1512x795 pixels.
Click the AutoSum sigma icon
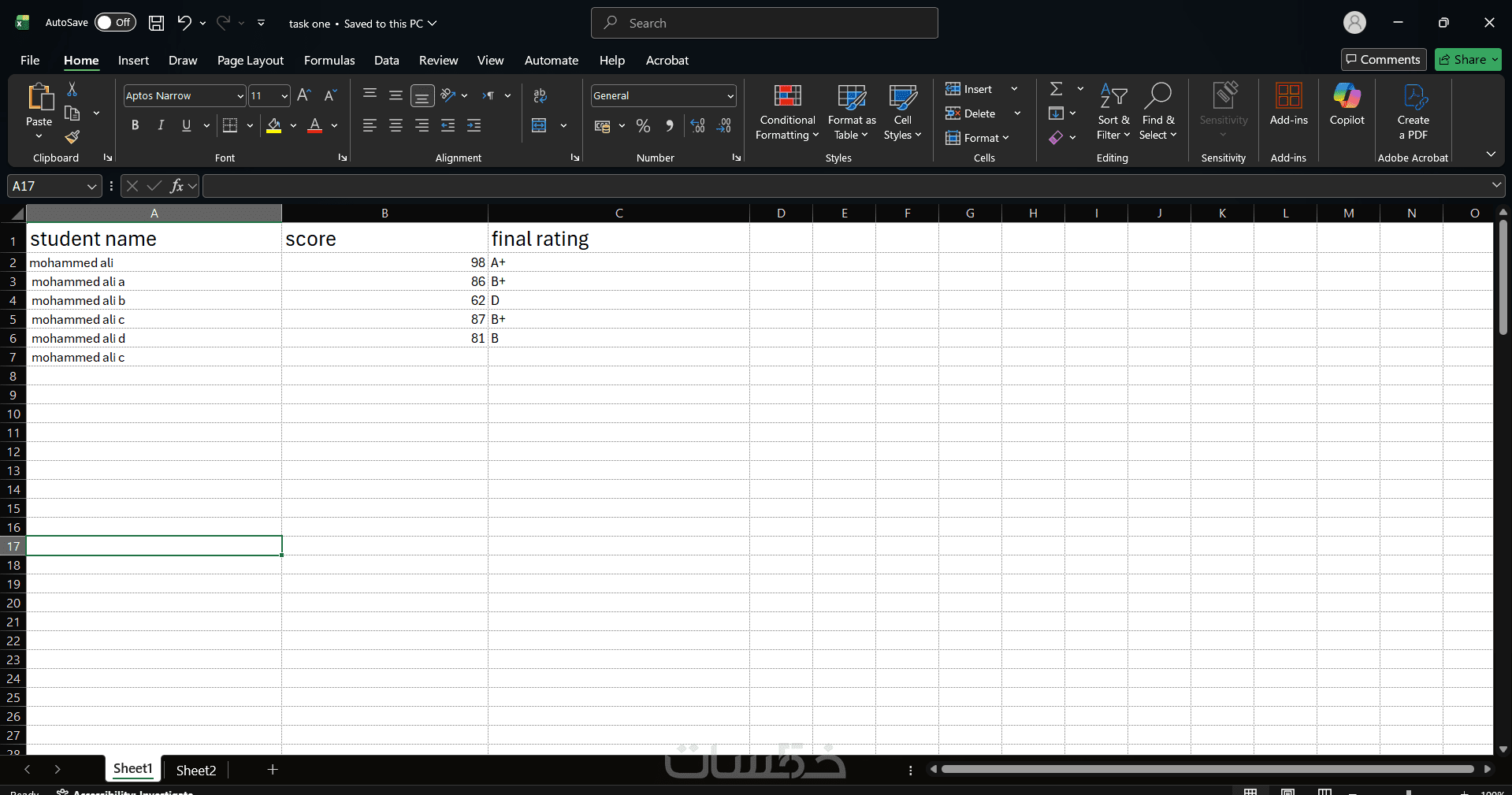[x=1057, y=89]
